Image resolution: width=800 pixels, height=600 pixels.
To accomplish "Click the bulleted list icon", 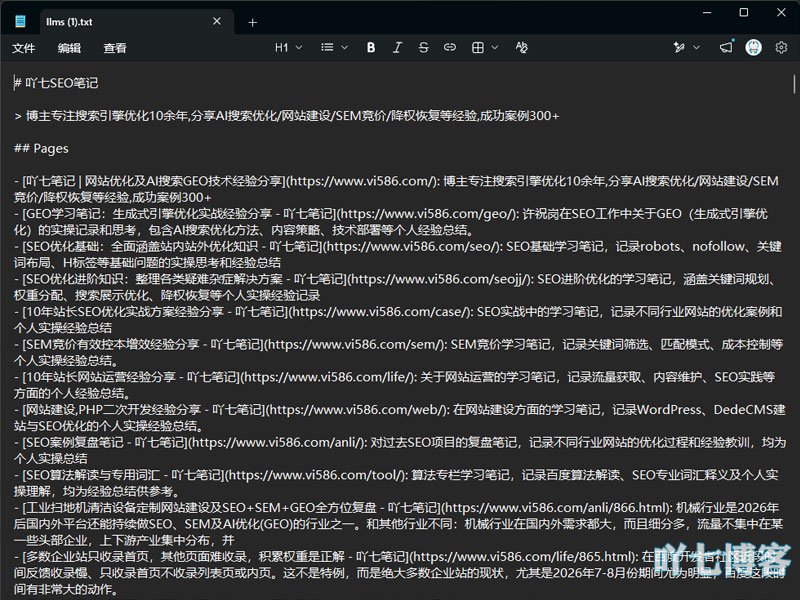I will (327, 47).
